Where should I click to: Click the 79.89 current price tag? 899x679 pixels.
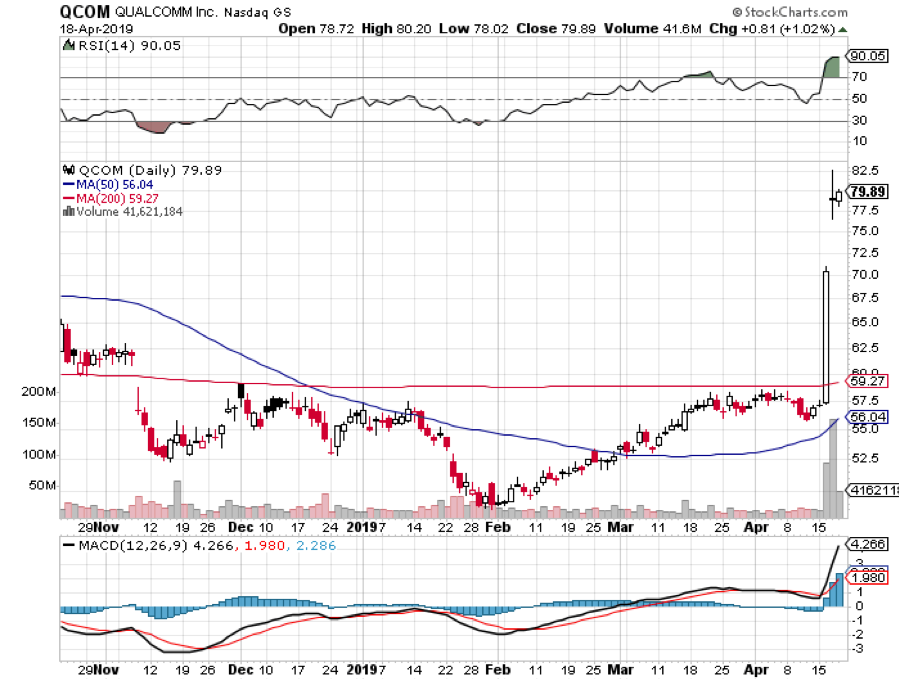point(866,192)
